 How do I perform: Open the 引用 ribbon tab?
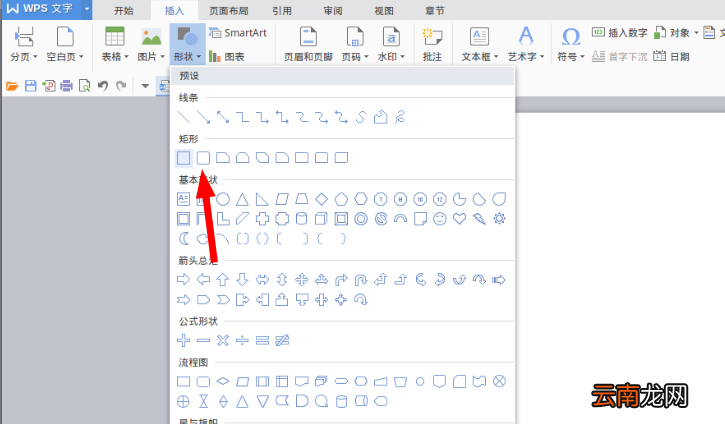pos(282,10)
